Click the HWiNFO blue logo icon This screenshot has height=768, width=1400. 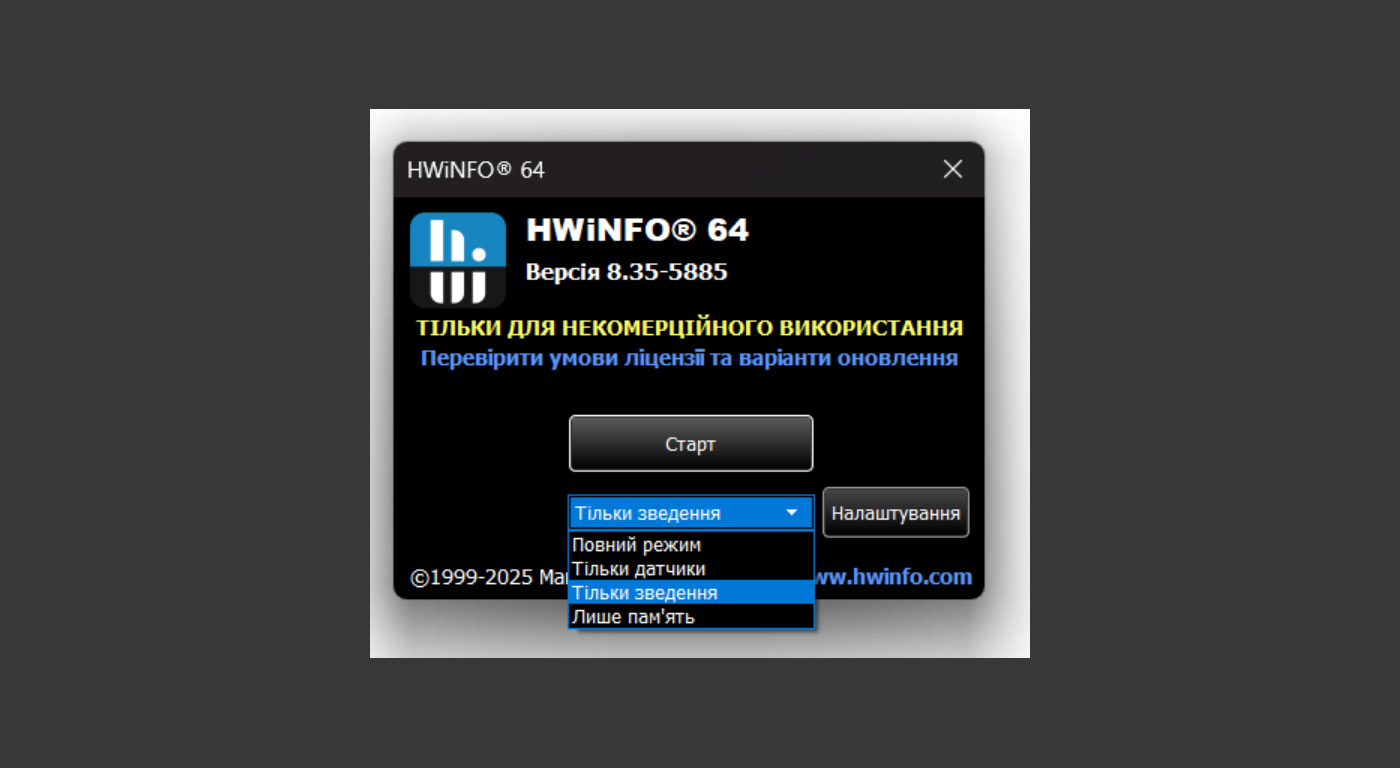pyautogui.click(x=458, y=260)
